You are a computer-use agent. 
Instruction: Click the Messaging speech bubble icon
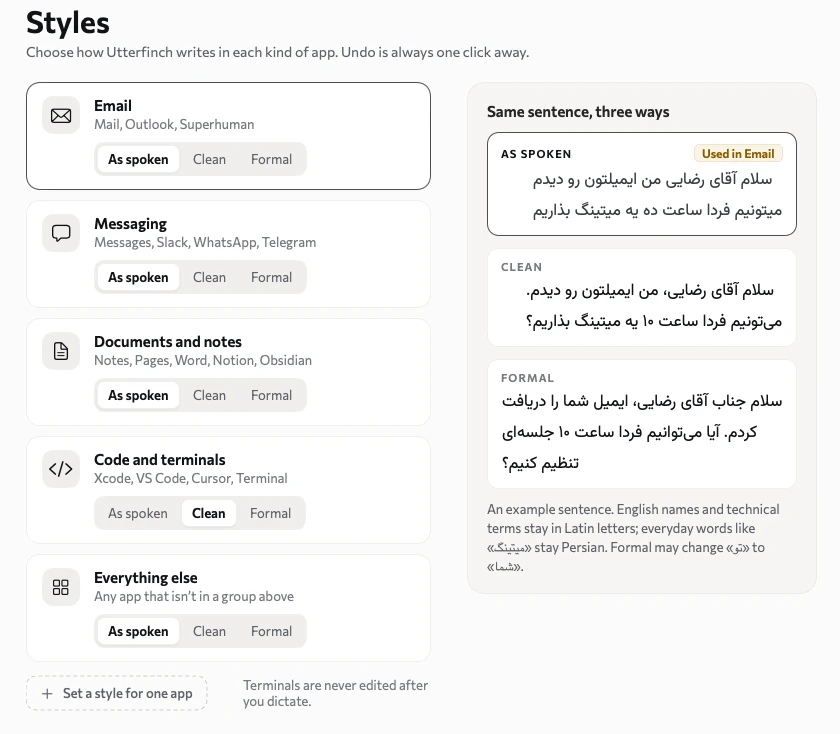click(61, 233)
